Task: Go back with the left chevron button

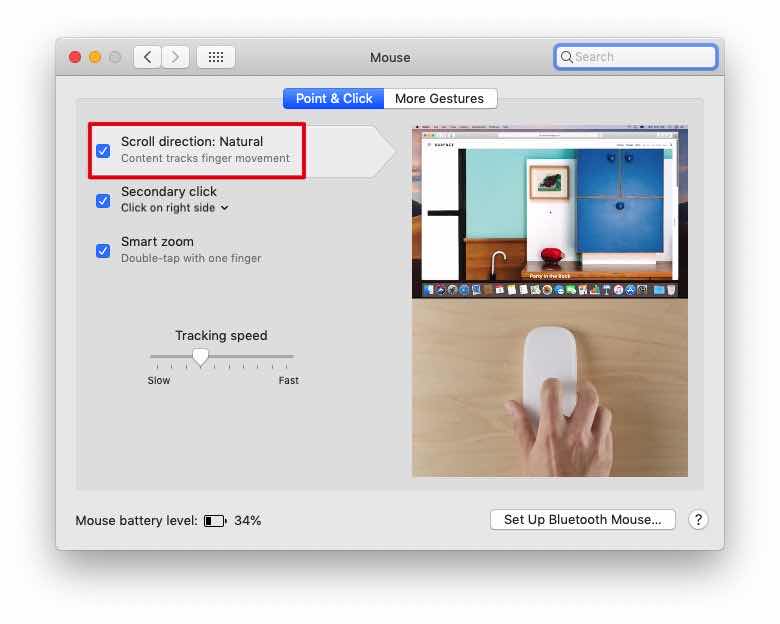Action: click(147, 57)
